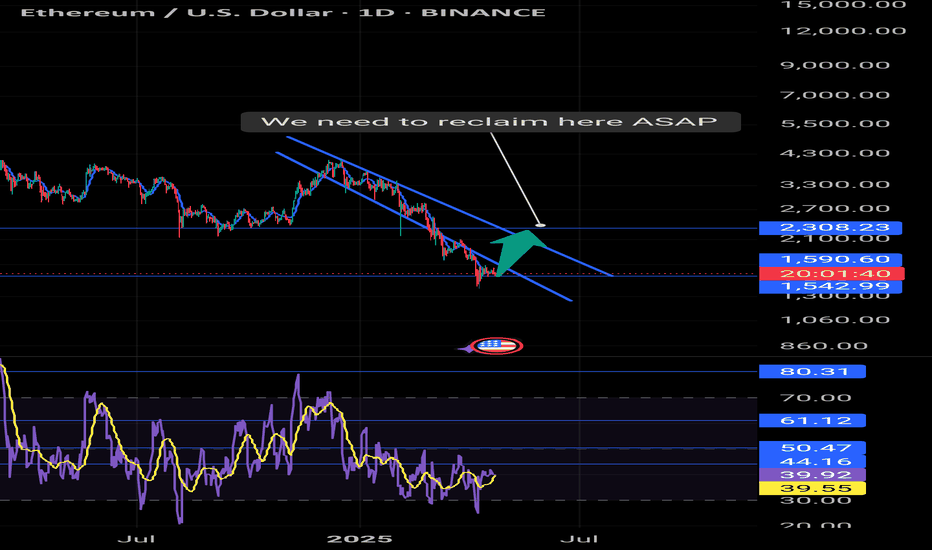Image resolution: width=932 pixels, height=550 pixels.
Task: Click the 2,308.23 horizontal line price label
Action: [830, 228]
